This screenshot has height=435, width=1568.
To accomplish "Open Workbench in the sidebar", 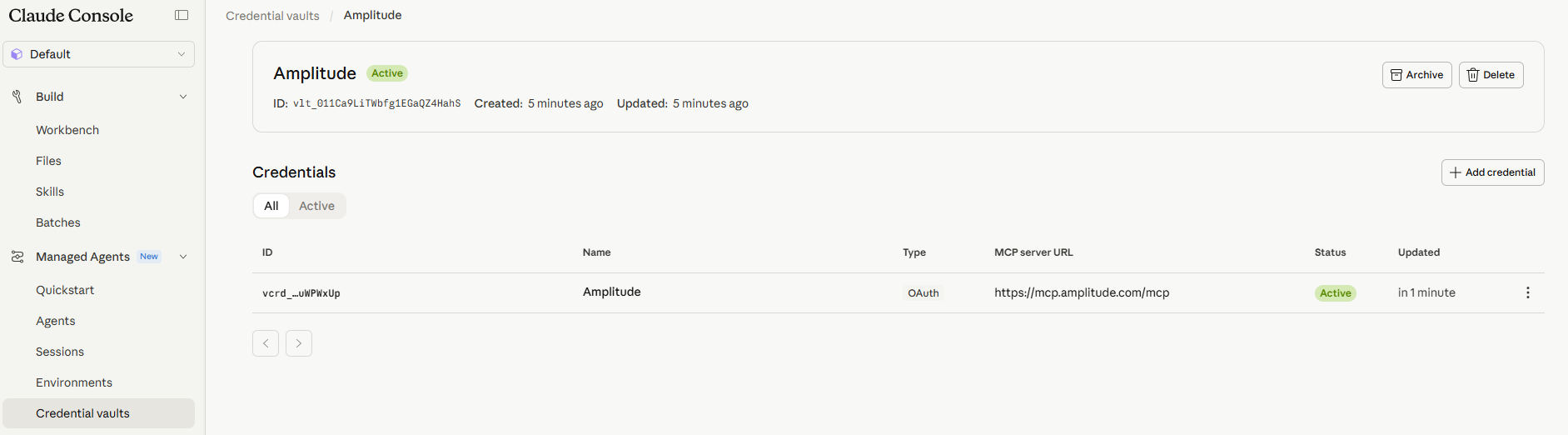I will [67, 130].
